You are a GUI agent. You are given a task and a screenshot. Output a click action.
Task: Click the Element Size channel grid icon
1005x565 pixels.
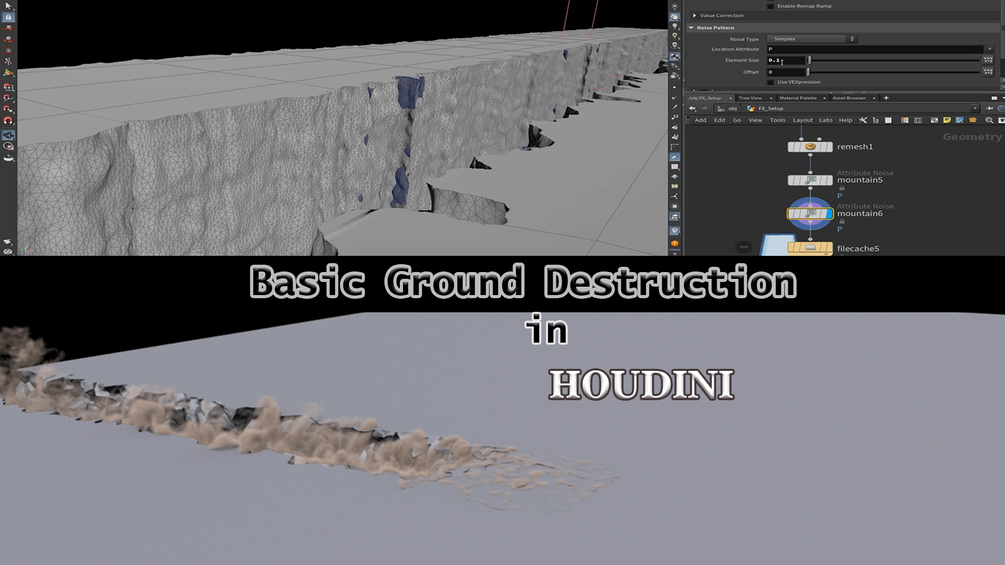(988, 60)
